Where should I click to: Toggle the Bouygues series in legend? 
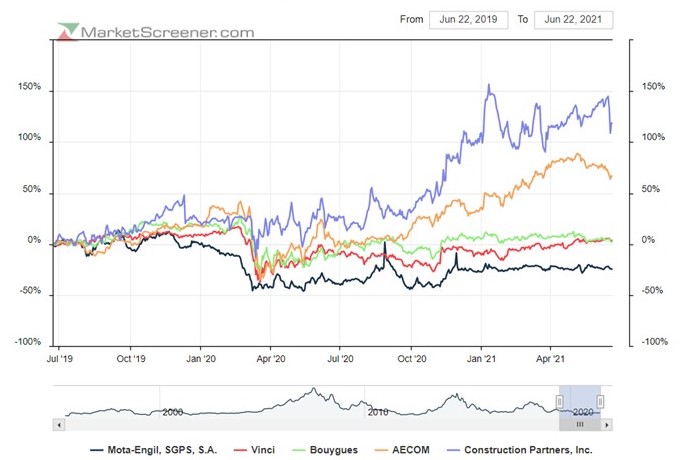click(325, 450)
